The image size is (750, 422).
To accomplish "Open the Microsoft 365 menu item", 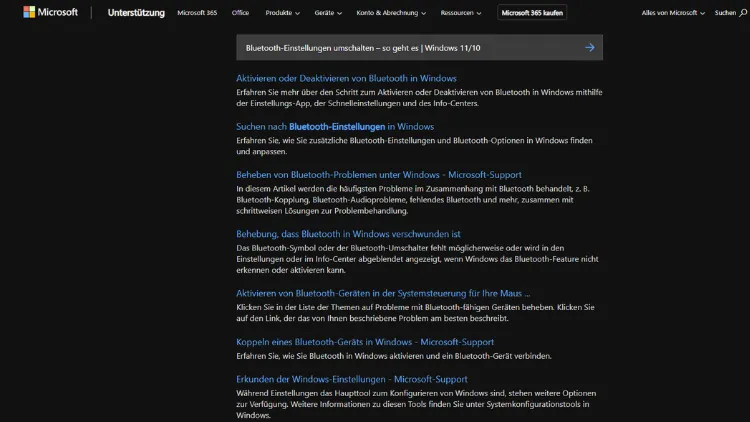I will 197,13.
